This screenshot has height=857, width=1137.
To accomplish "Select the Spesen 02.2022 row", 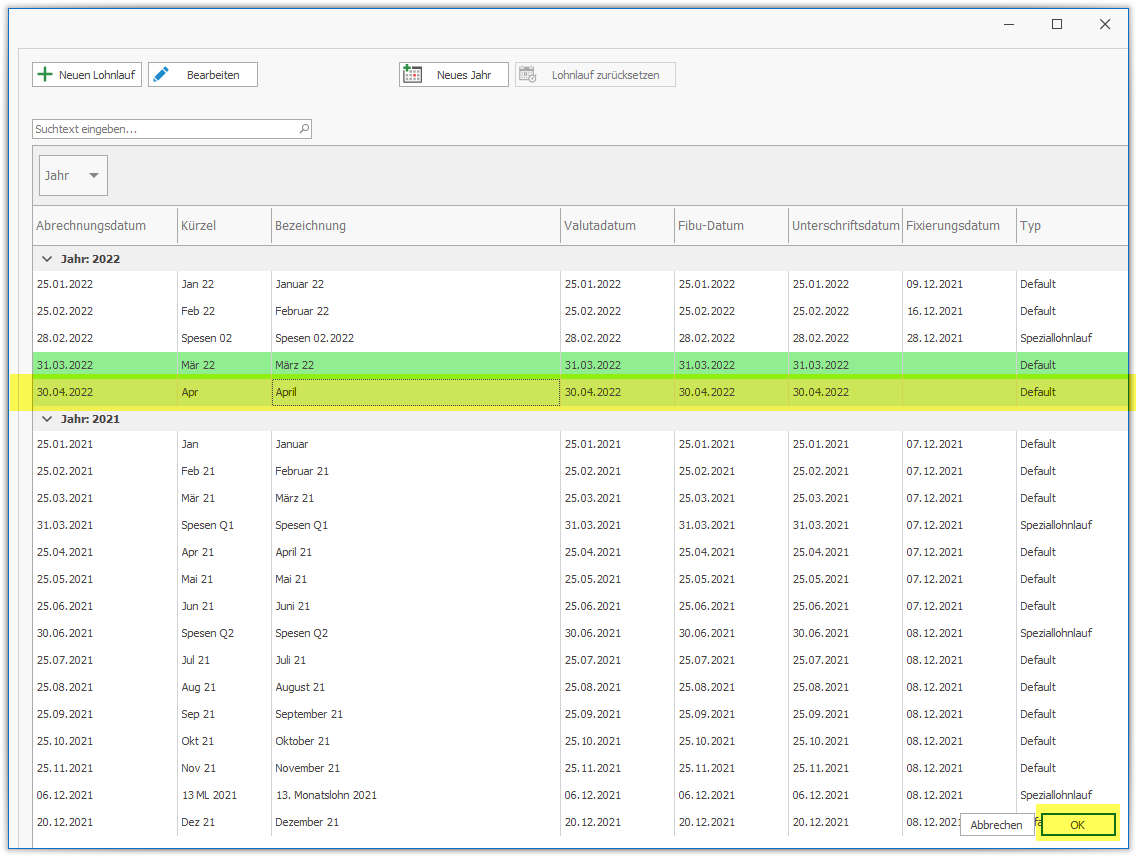I will [314, 338].
